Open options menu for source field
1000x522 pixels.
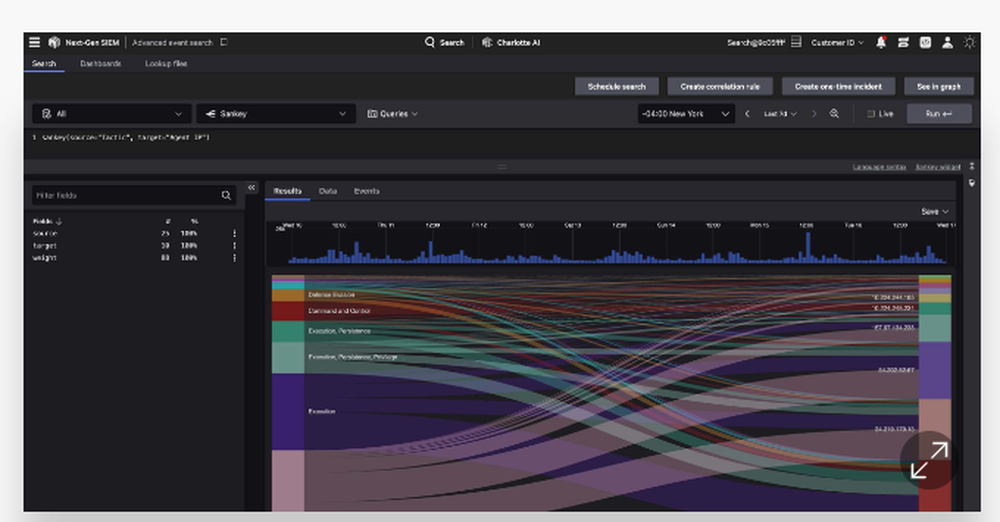click(235, 234)
